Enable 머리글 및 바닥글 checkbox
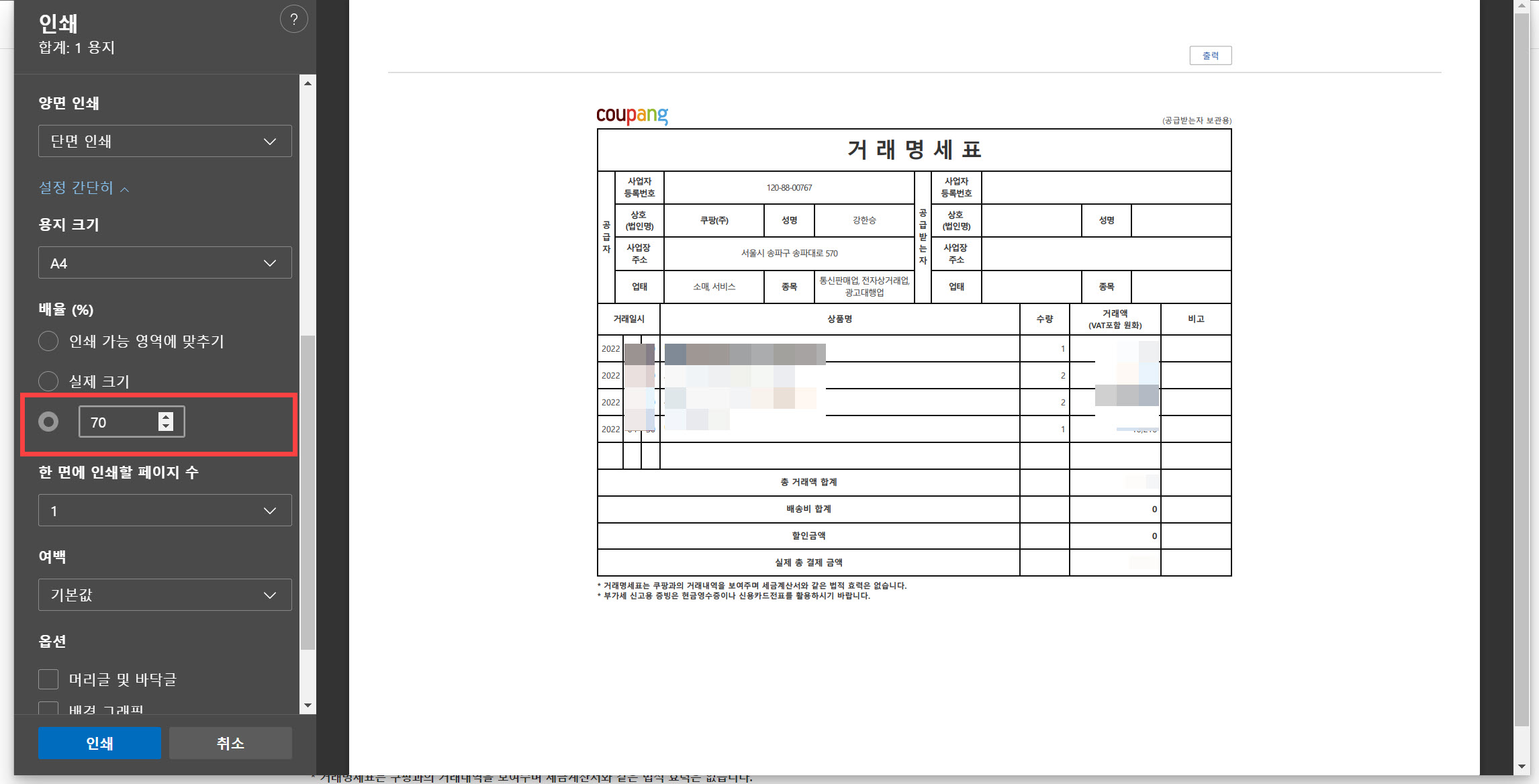The image size is (1539, 784). 48,679
